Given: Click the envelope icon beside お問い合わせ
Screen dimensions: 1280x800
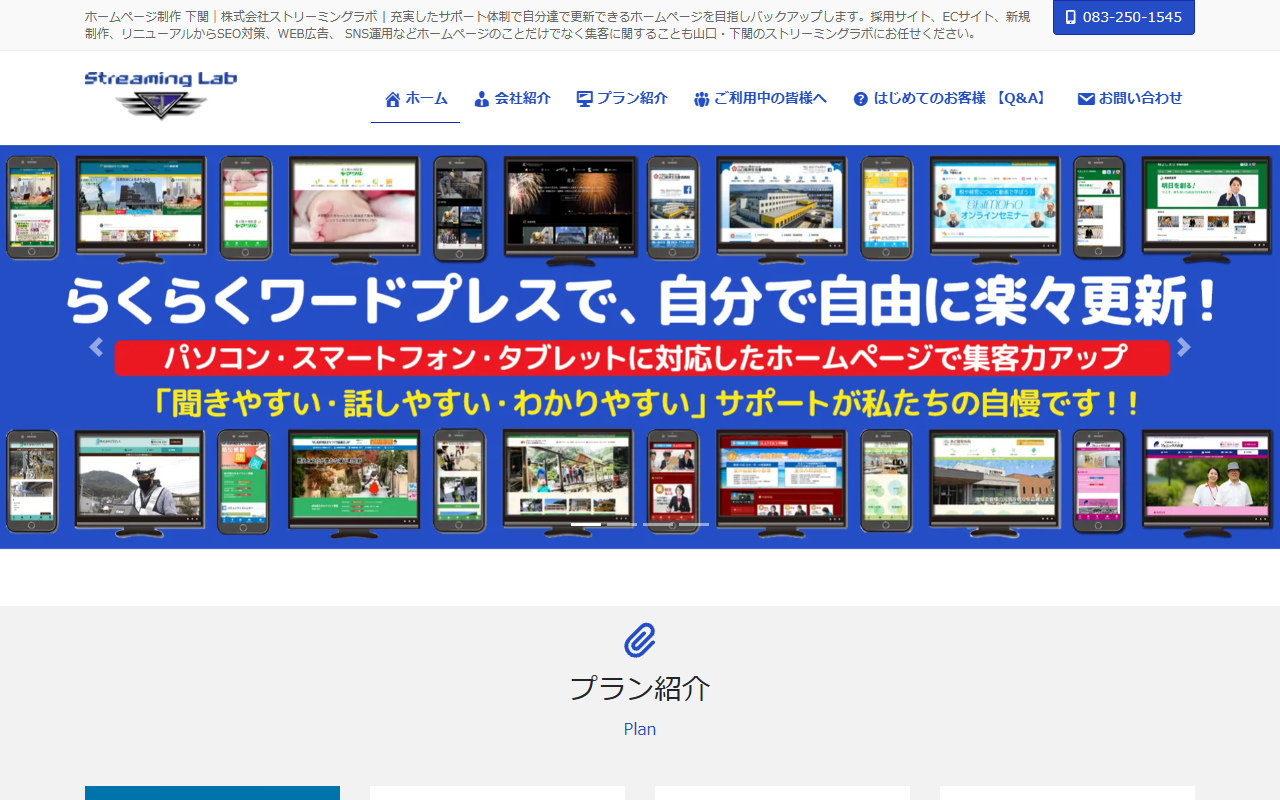Looking at the screenshot, I should click(x=1086, y=99).
